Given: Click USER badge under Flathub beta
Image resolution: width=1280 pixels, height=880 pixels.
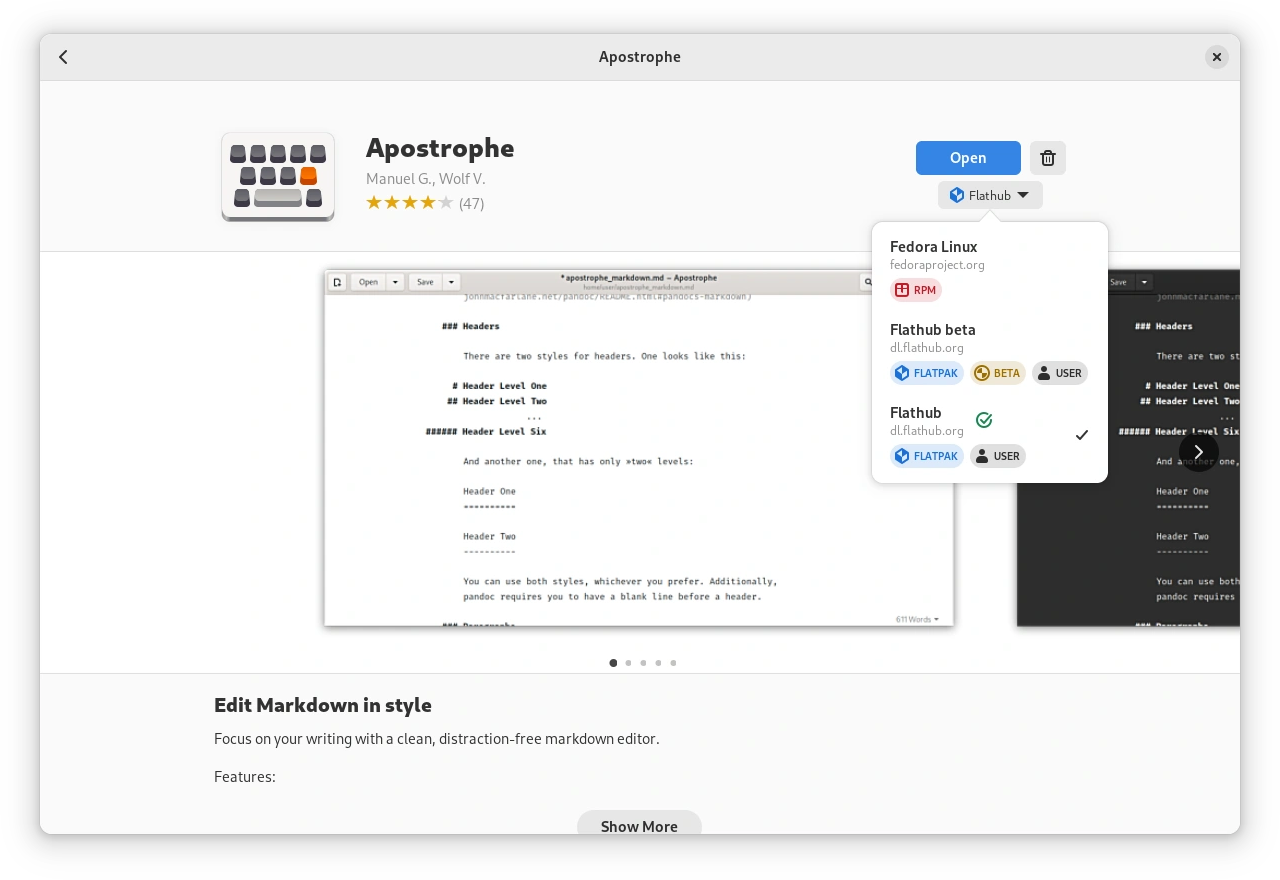Looking at the screenshot, I should click(x=1060, y=373).
